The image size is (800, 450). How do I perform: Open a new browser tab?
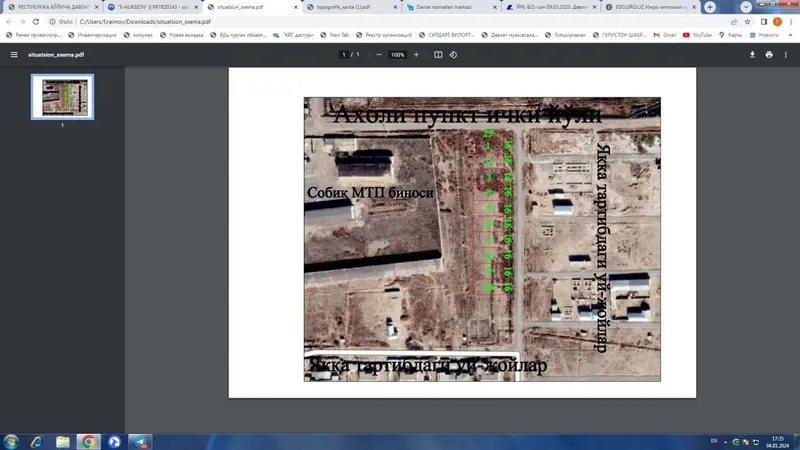tap(710, 7)
